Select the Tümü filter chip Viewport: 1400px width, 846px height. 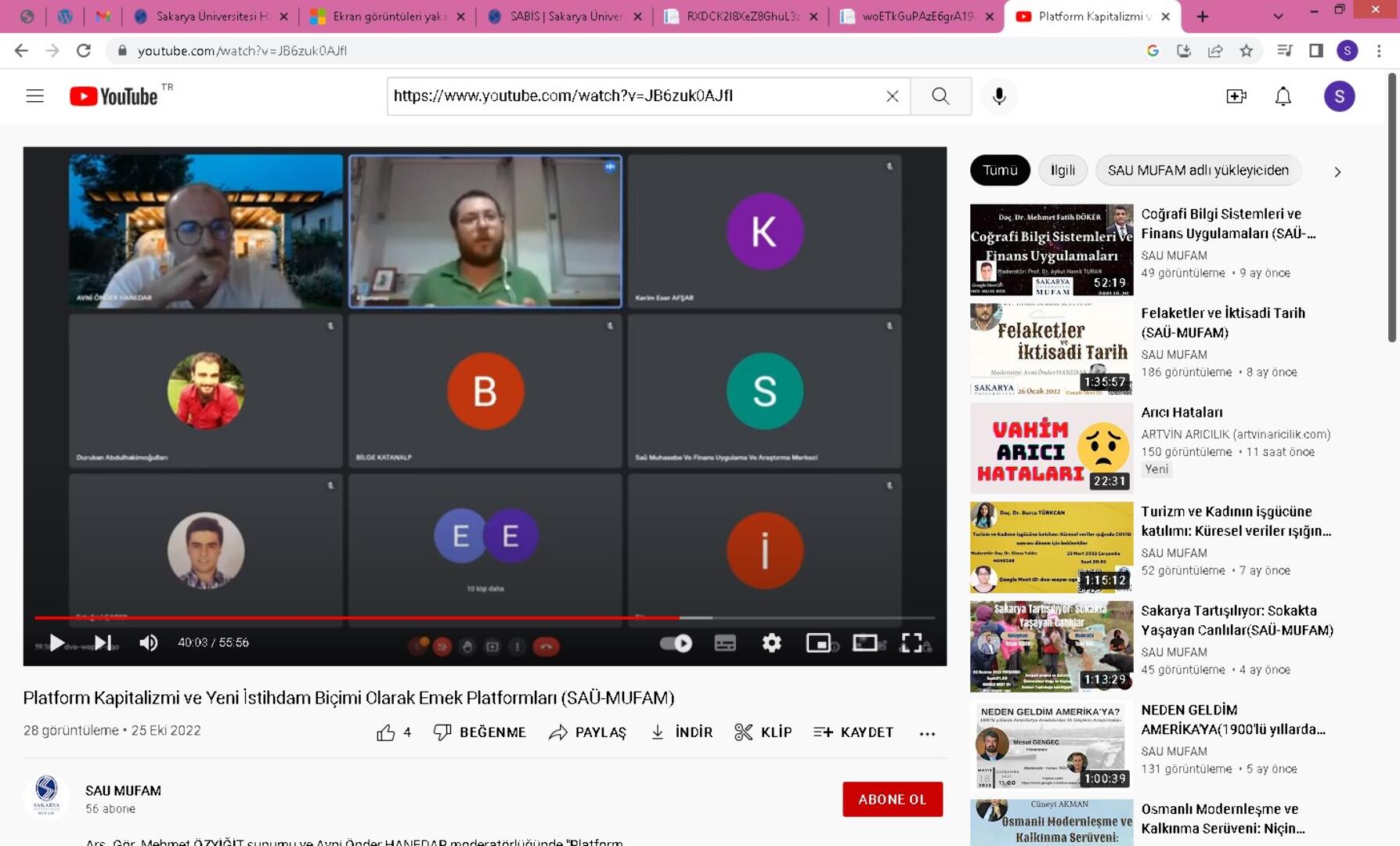(1000, 170)
